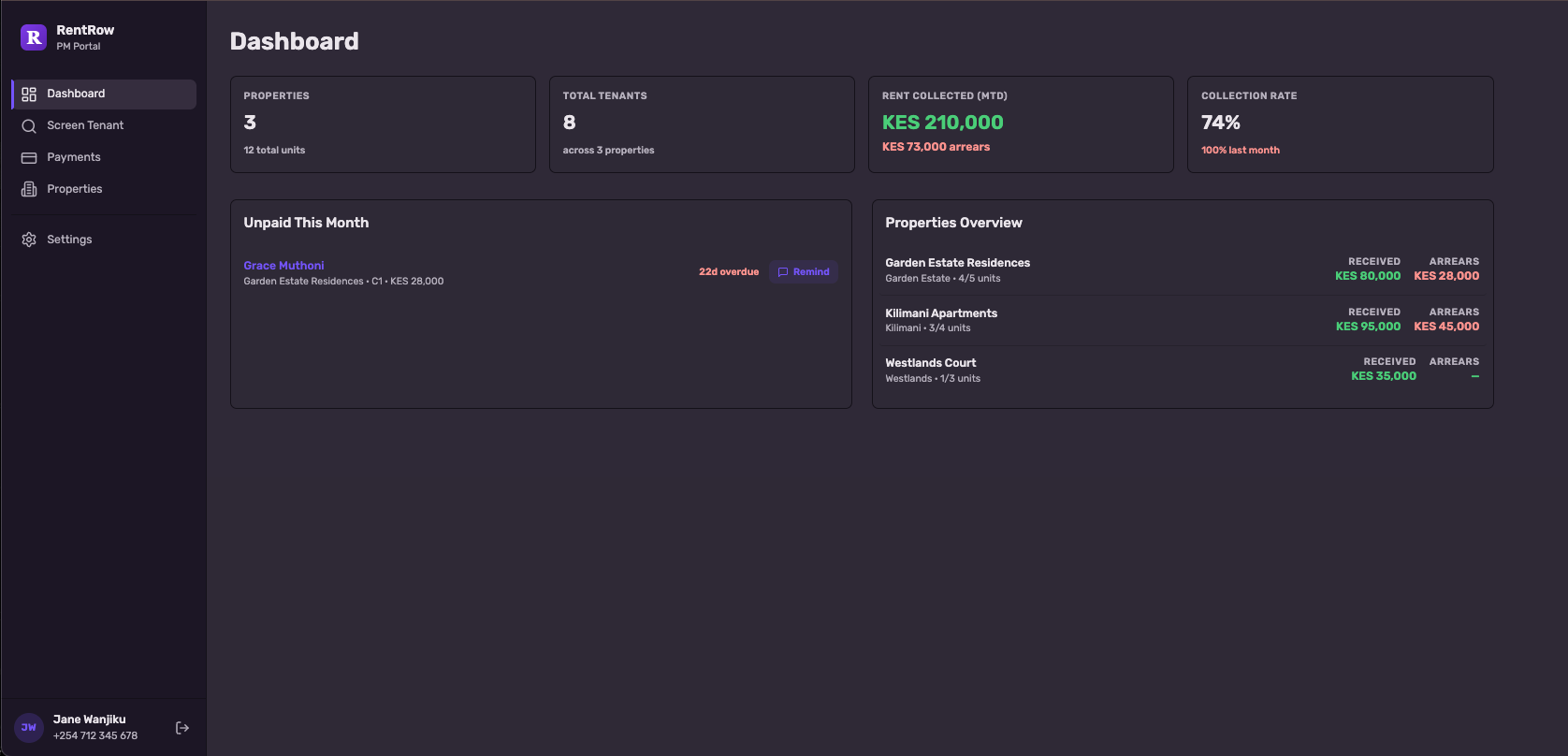This screenshot has width=1568, height=756.
Task: Click the 'Garden Estate • 4/5 units' subtitle
Action: coord(943,279)
